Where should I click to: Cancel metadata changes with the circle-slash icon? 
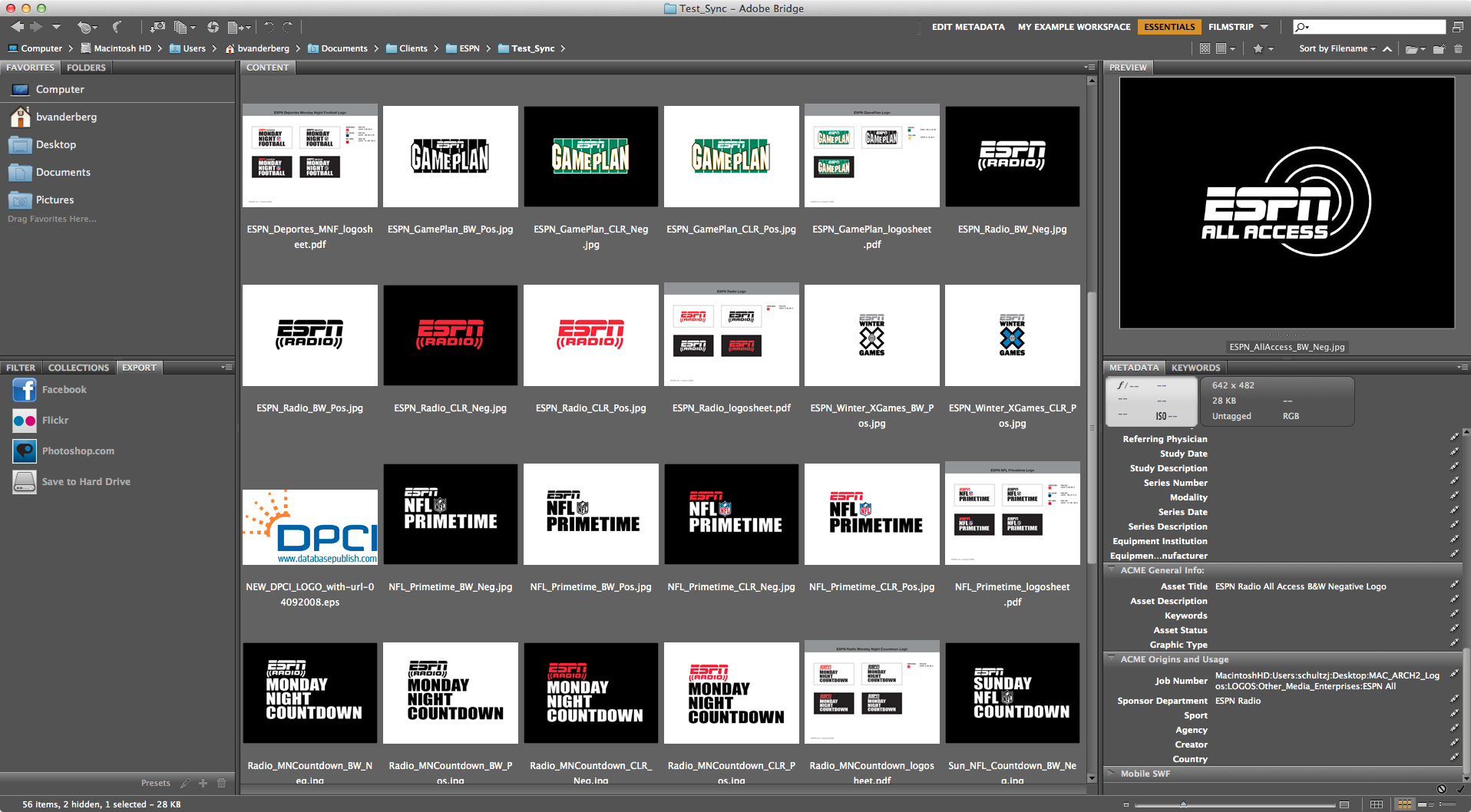[1442, 788]
